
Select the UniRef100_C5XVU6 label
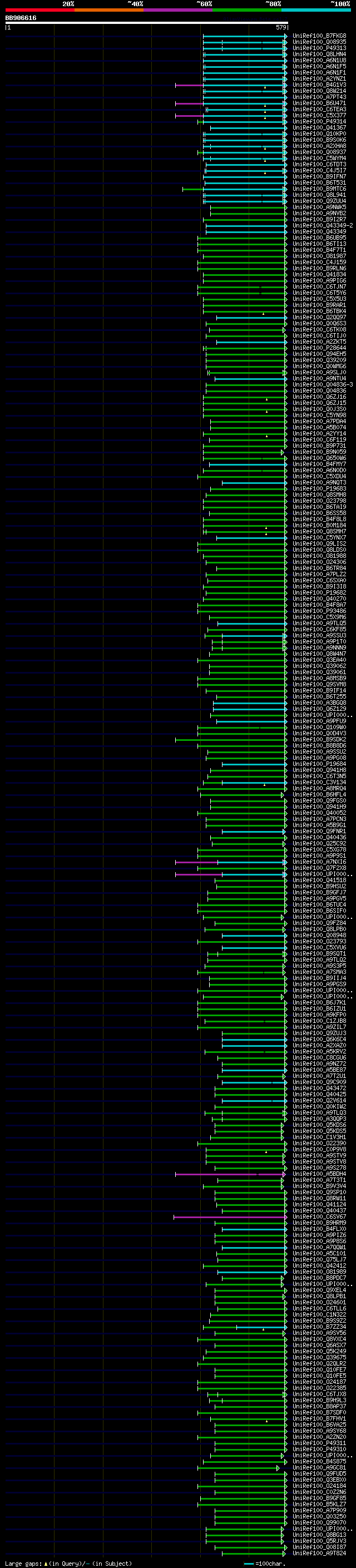tap(319, 948)
